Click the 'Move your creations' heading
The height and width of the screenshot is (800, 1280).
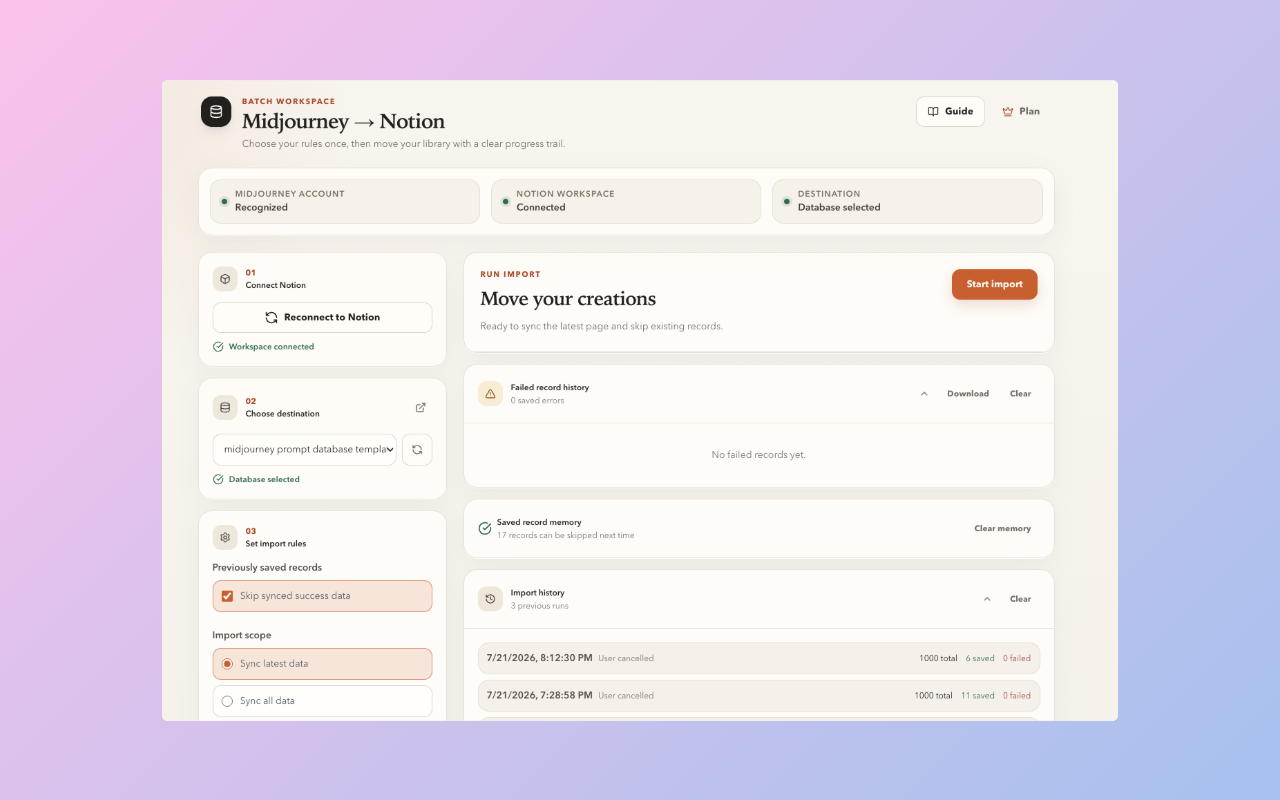coord(568,299)
